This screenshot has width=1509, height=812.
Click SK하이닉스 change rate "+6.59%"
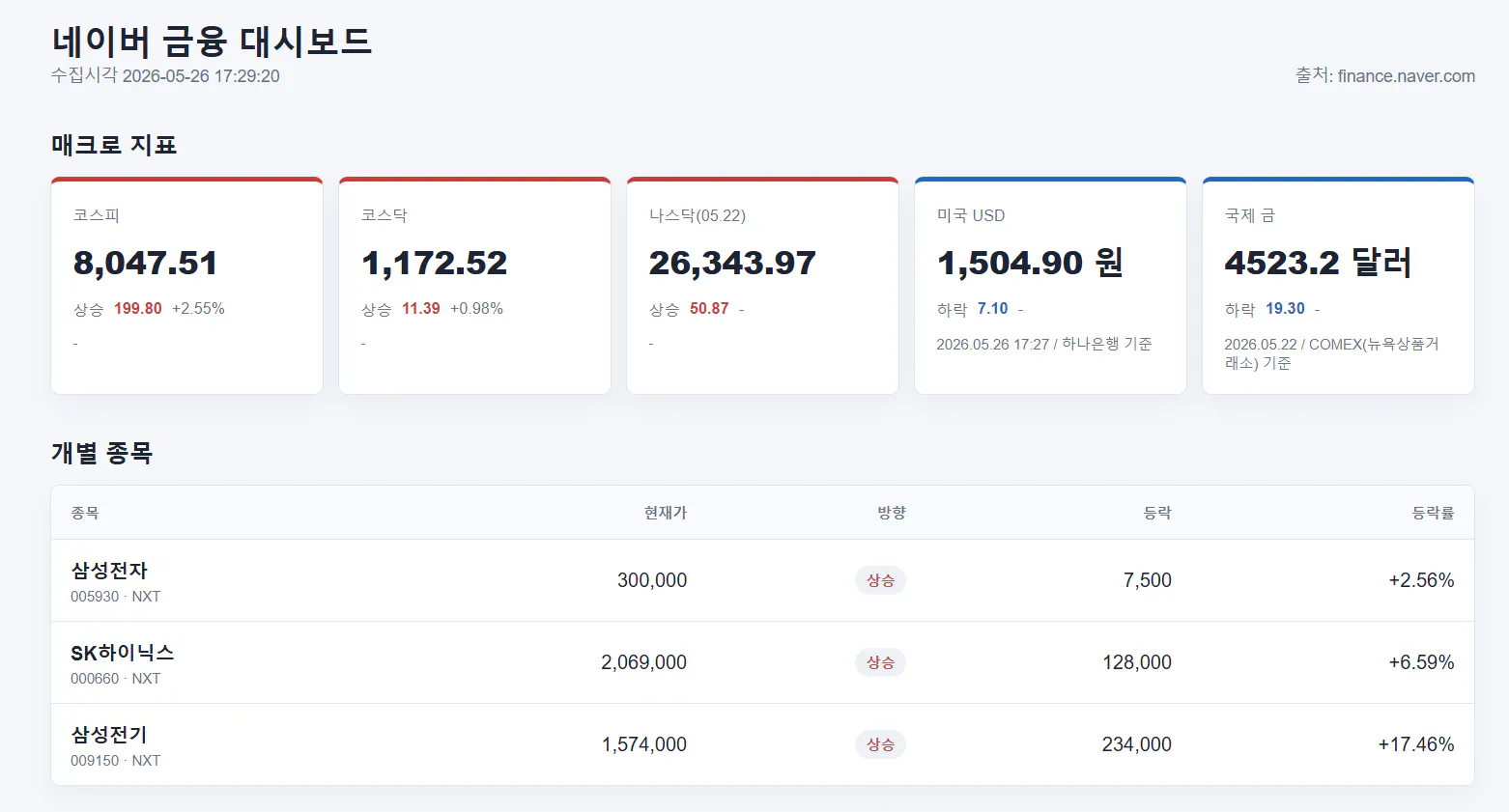[x=1421, y=662]
